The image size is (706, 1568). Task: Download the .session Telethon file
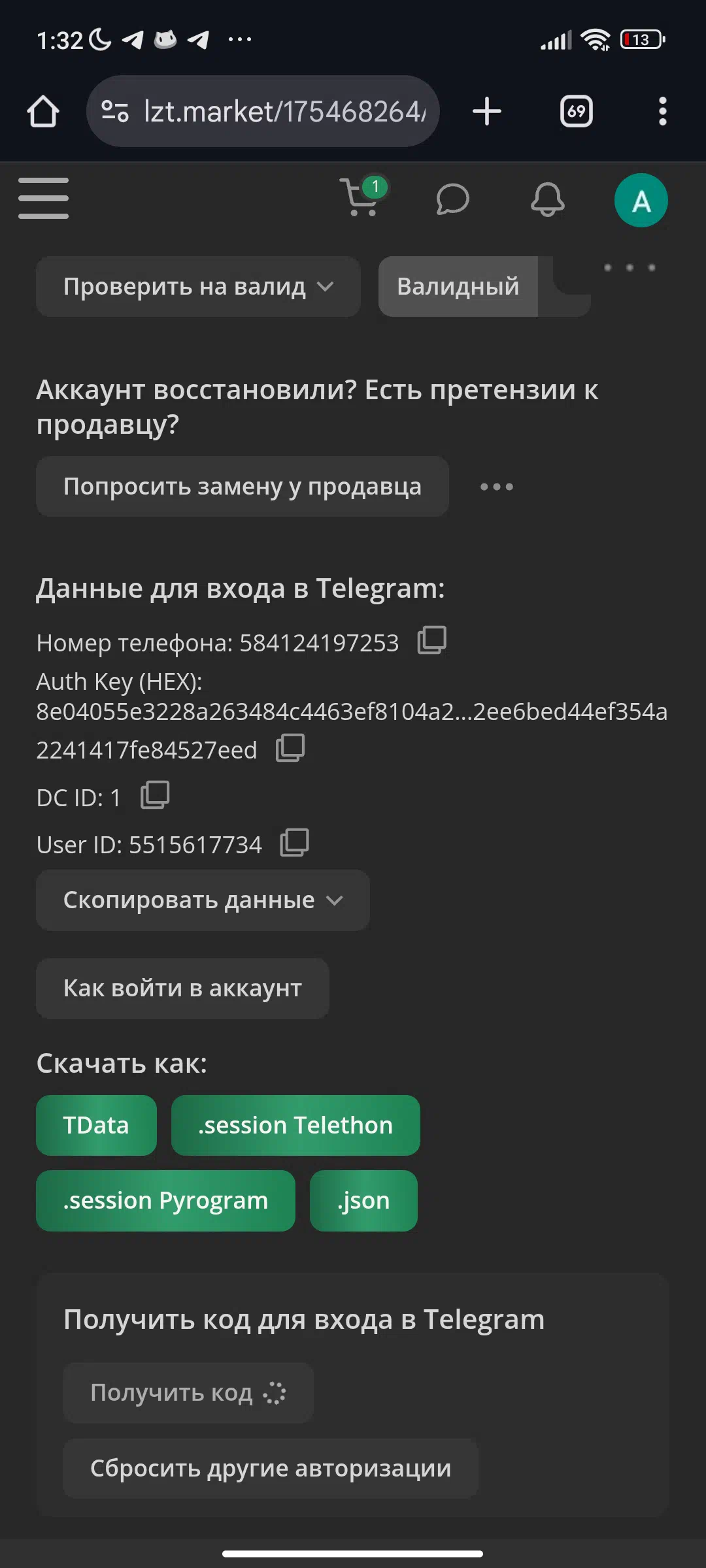pyautogui.click(x=295, y=1126)
